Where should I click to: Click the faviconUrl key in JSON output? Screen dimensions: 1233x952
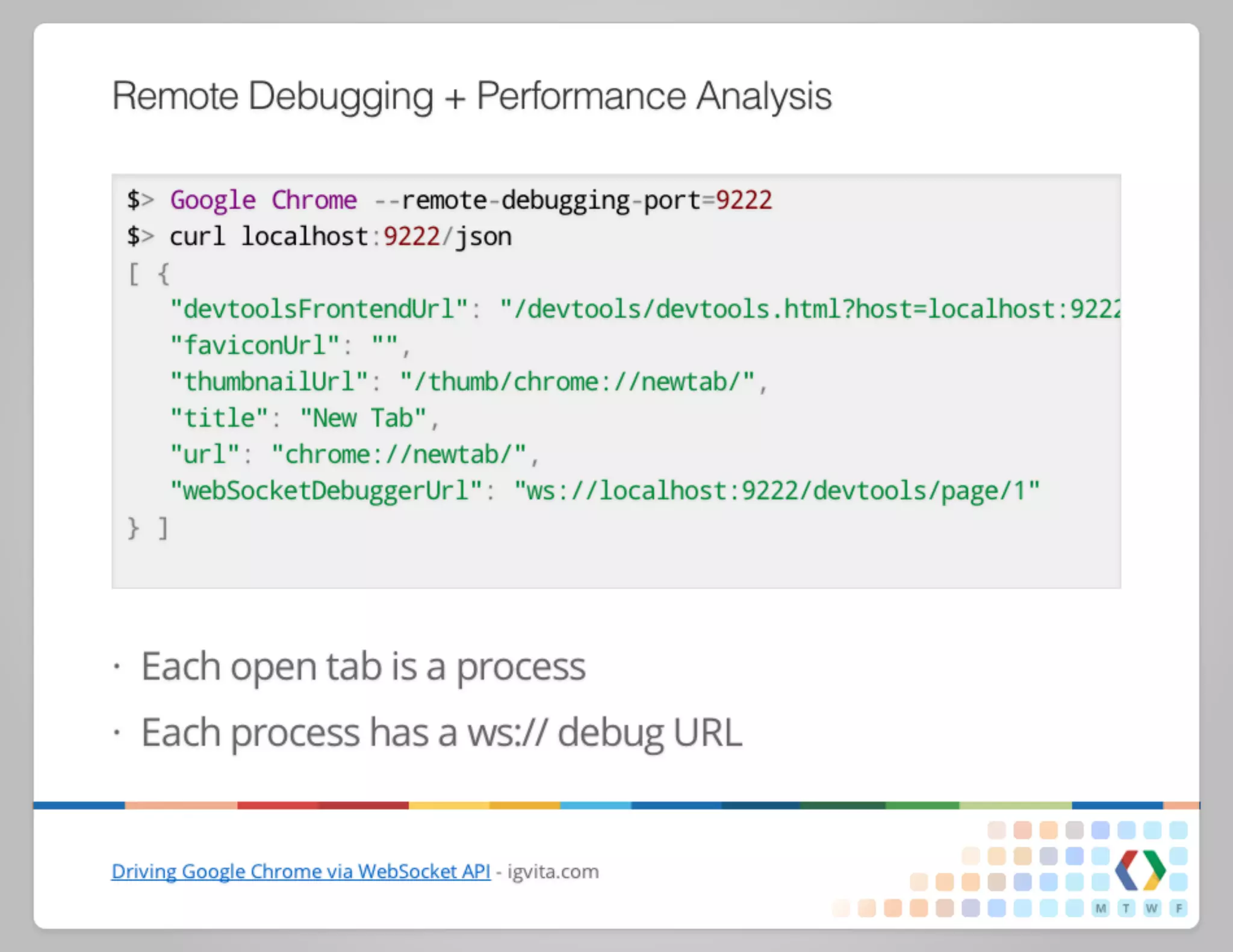pos(256,345)
